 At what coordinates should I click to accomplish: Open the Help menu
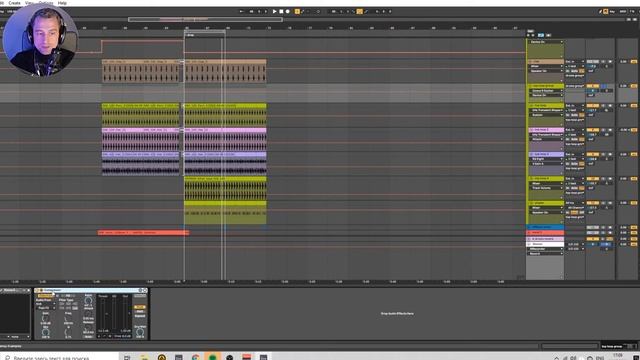tap(62, 3)
